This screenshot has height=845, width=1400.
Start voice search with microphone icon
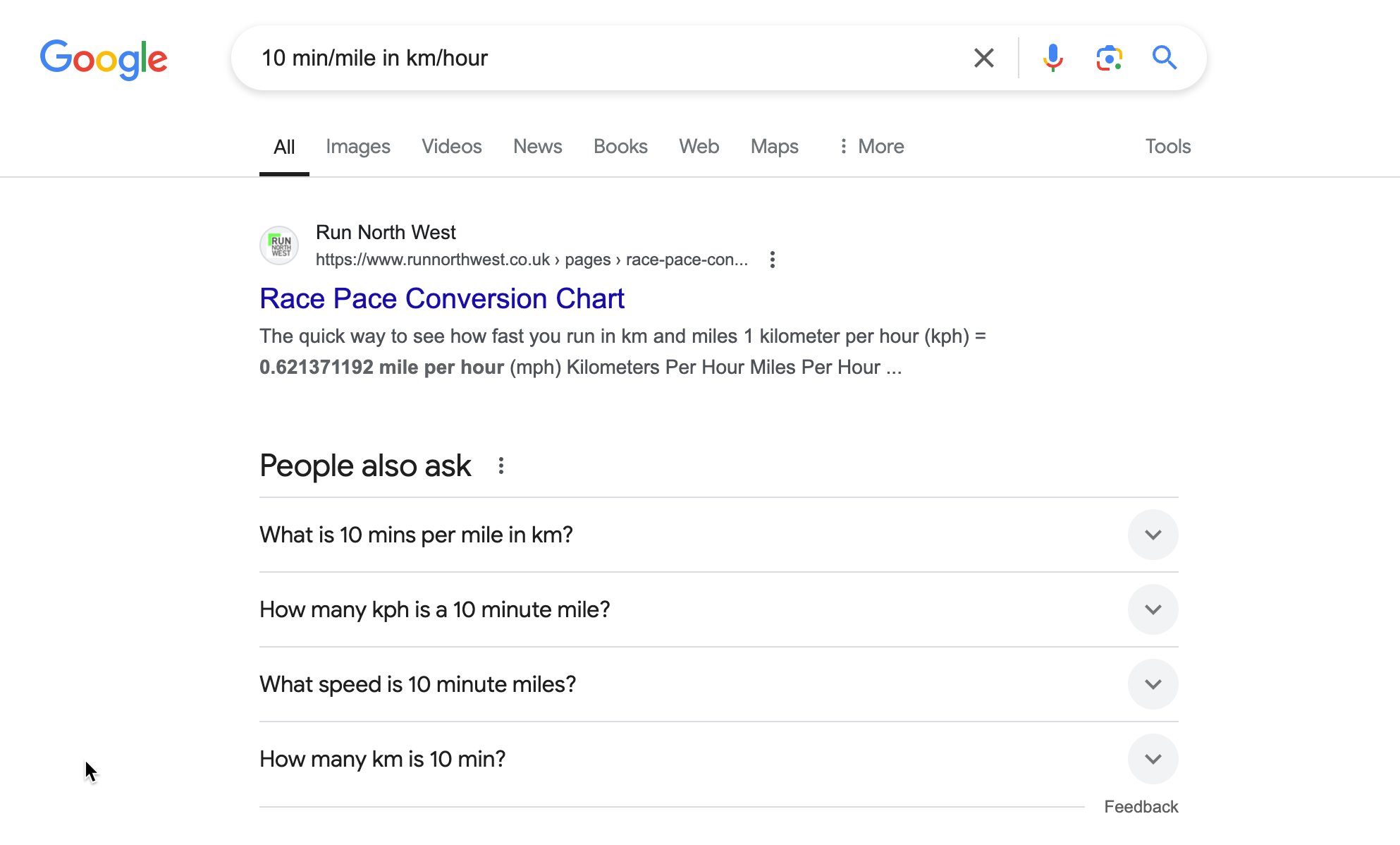[1052, 58]
